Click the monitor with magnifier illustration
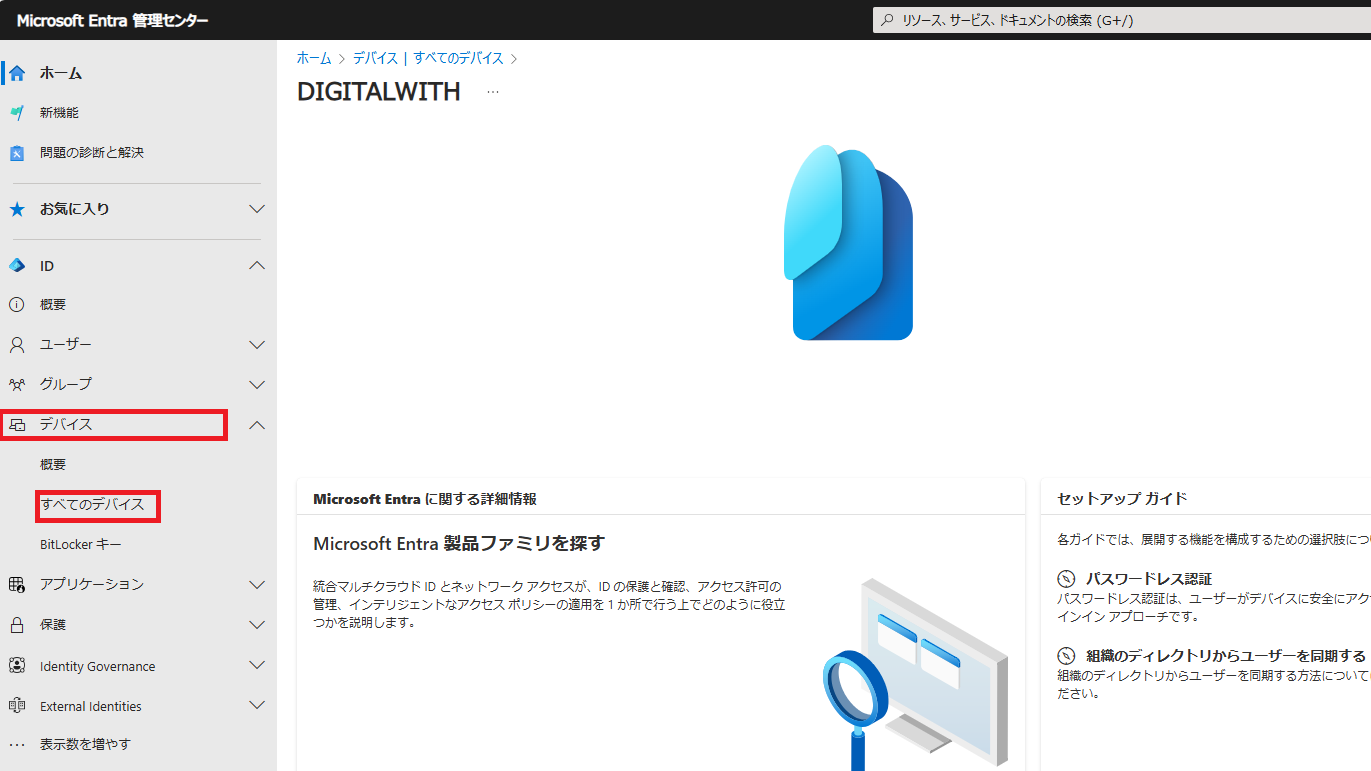The image size is (1371, 771). [x=915, y=674]
